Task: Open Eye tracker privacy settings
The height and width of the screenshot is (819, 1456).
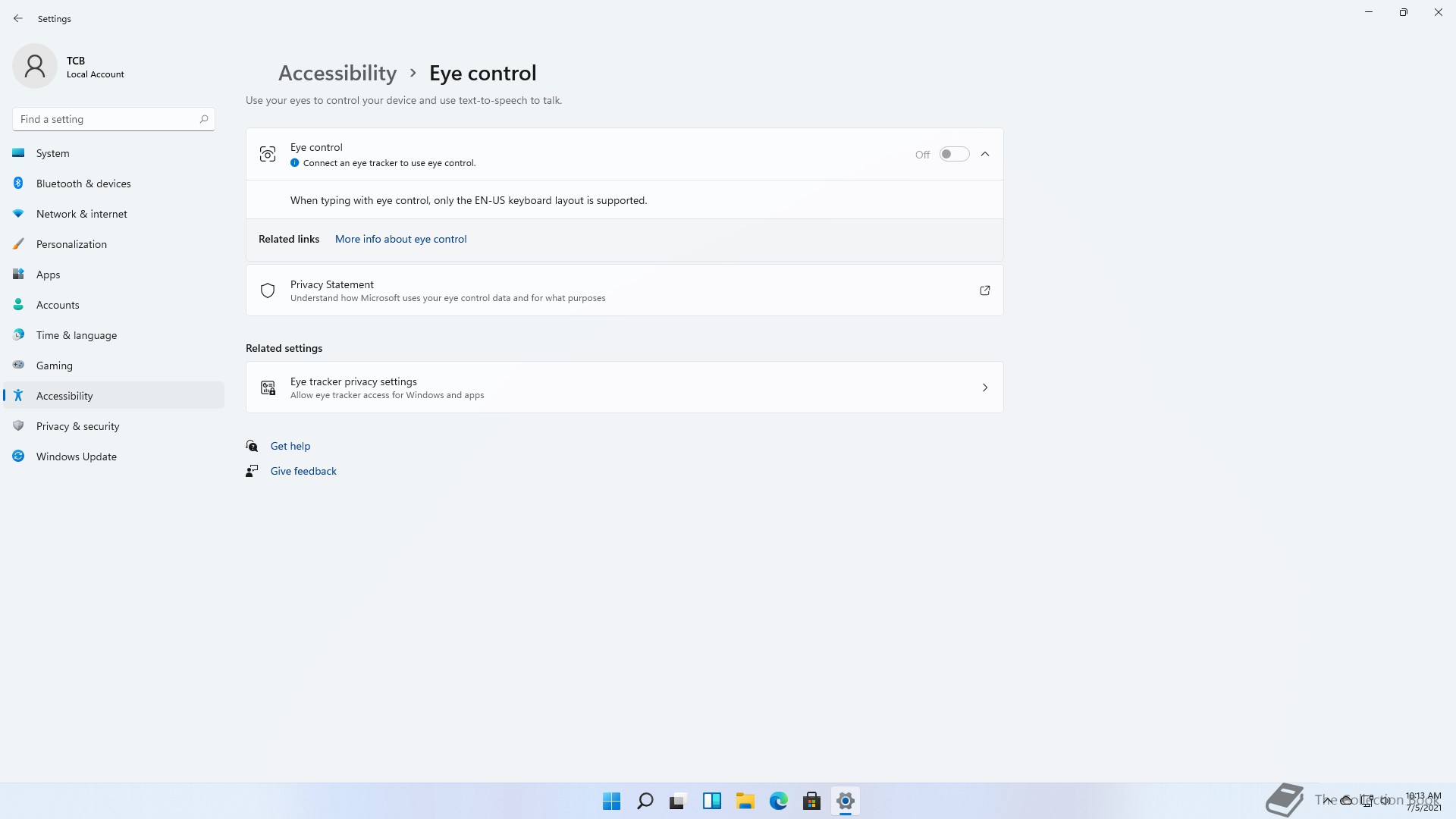Action: point(624,388)
